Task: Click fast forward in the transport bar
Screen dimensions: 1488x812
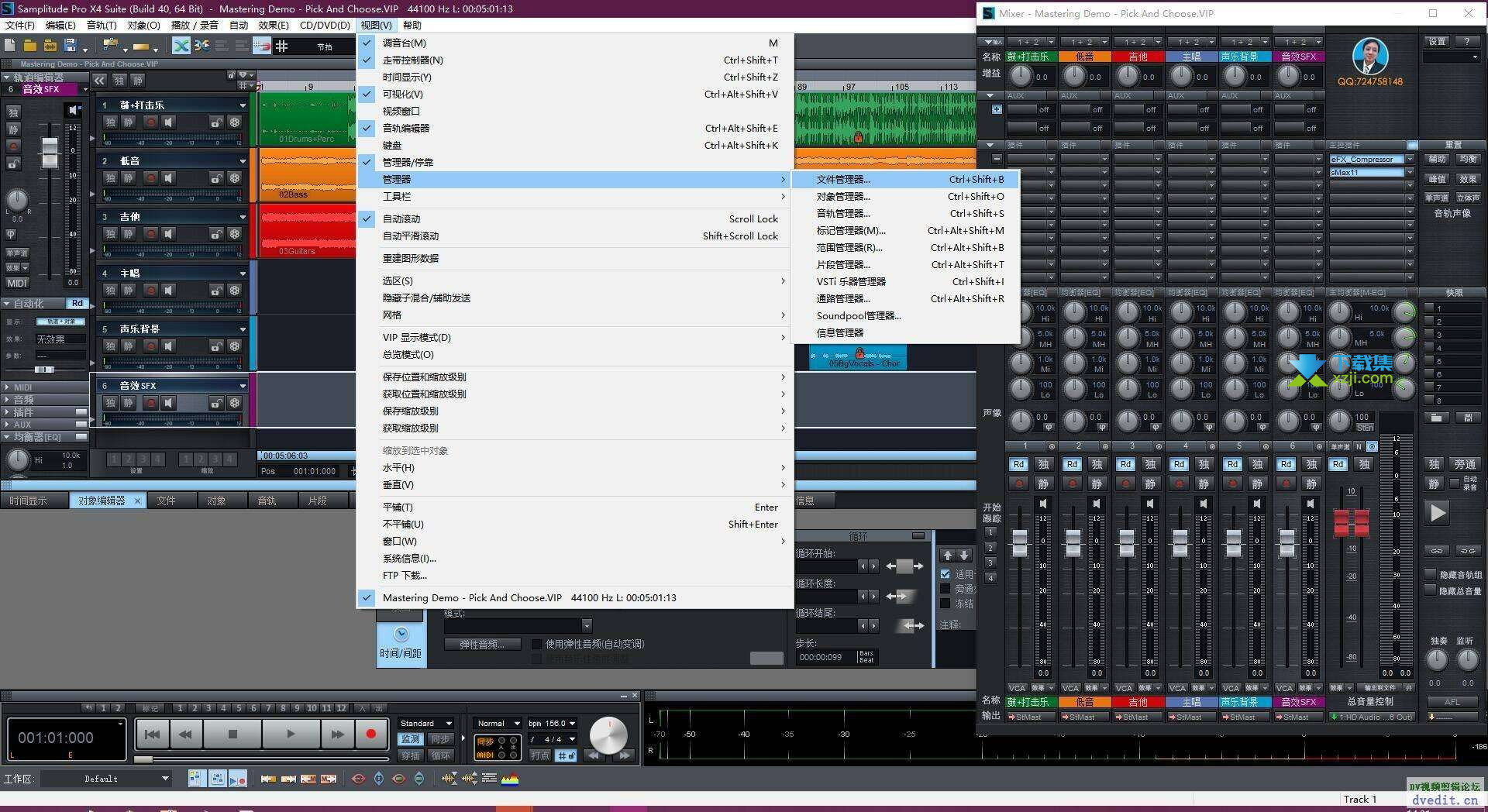Action: click(337, 734)
